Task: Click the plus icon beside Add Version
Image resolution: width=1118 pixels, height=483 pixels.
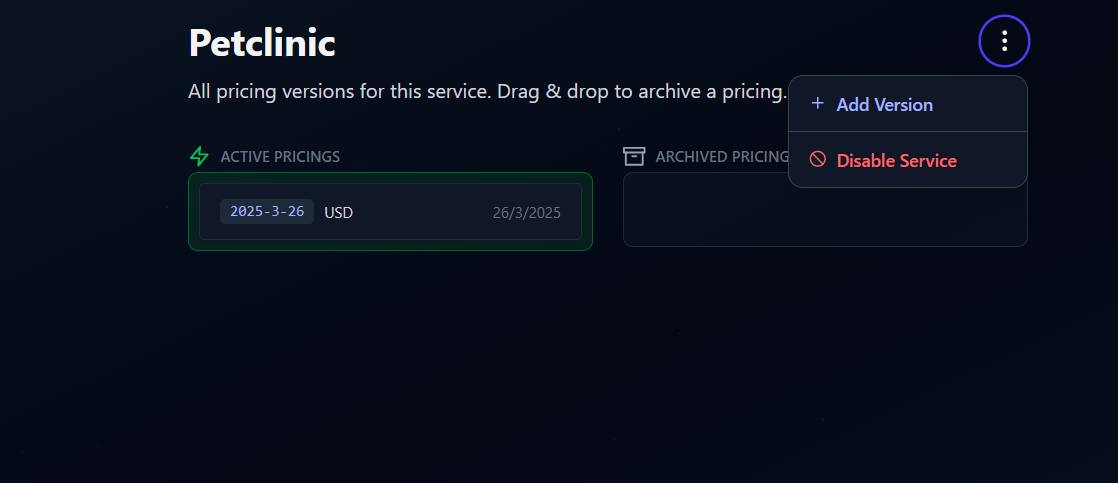Action: [817, 104]
